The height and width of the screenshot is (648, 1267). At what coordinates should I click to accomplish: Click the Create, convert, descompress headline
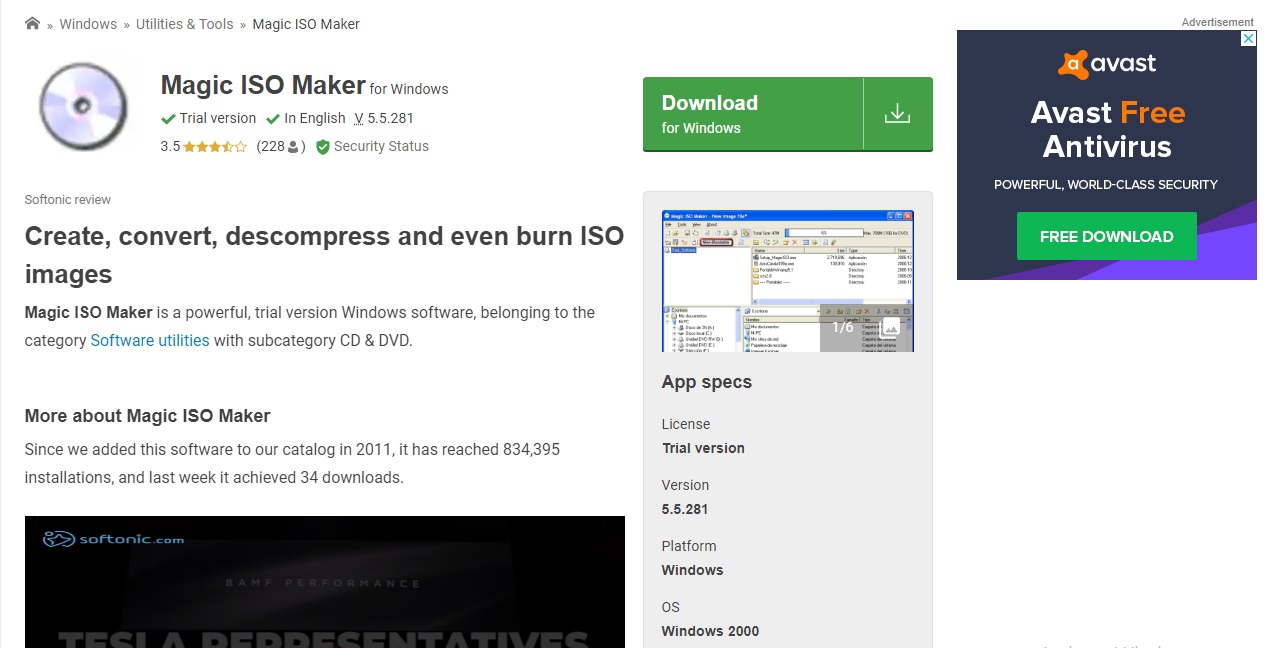[x=324, y=255]
